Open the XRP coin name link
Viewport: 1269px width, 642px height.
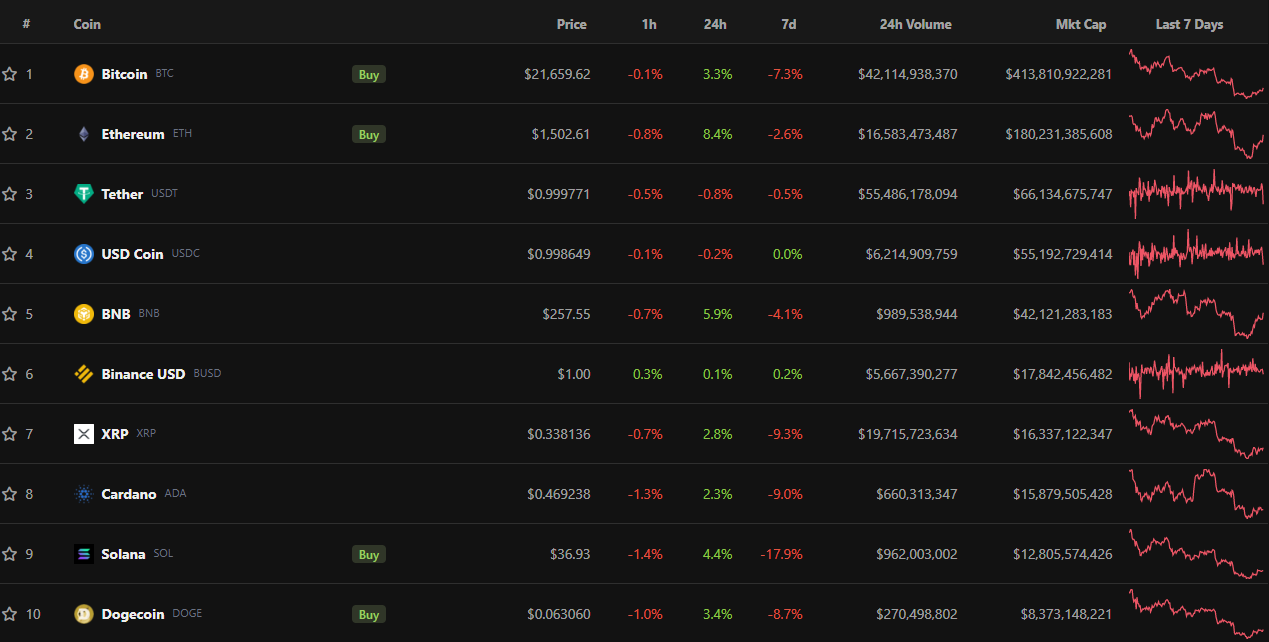[x=115, y=434]
